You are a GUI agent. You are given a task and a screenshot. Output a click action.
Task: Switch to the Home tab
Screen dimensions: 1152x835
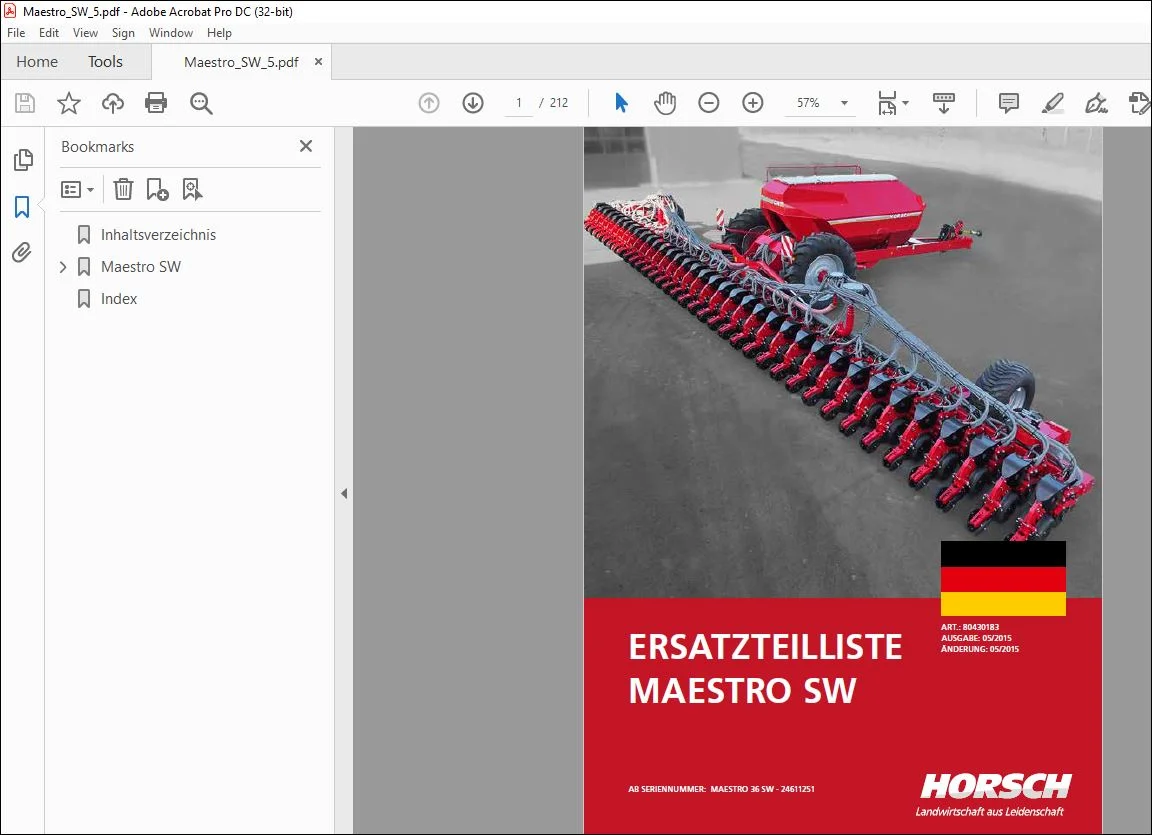pos(37,62)
